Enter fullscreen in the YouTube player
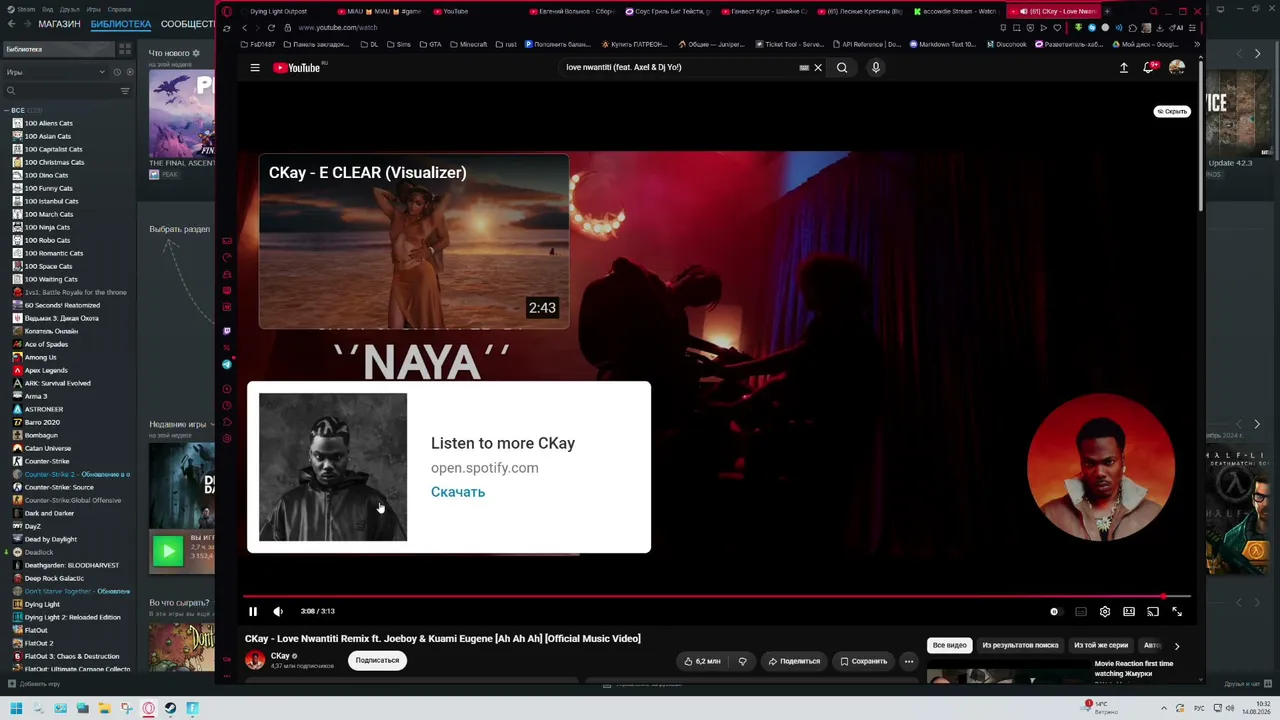This screenshot has height=720, width=1280. coord(1177,612)
